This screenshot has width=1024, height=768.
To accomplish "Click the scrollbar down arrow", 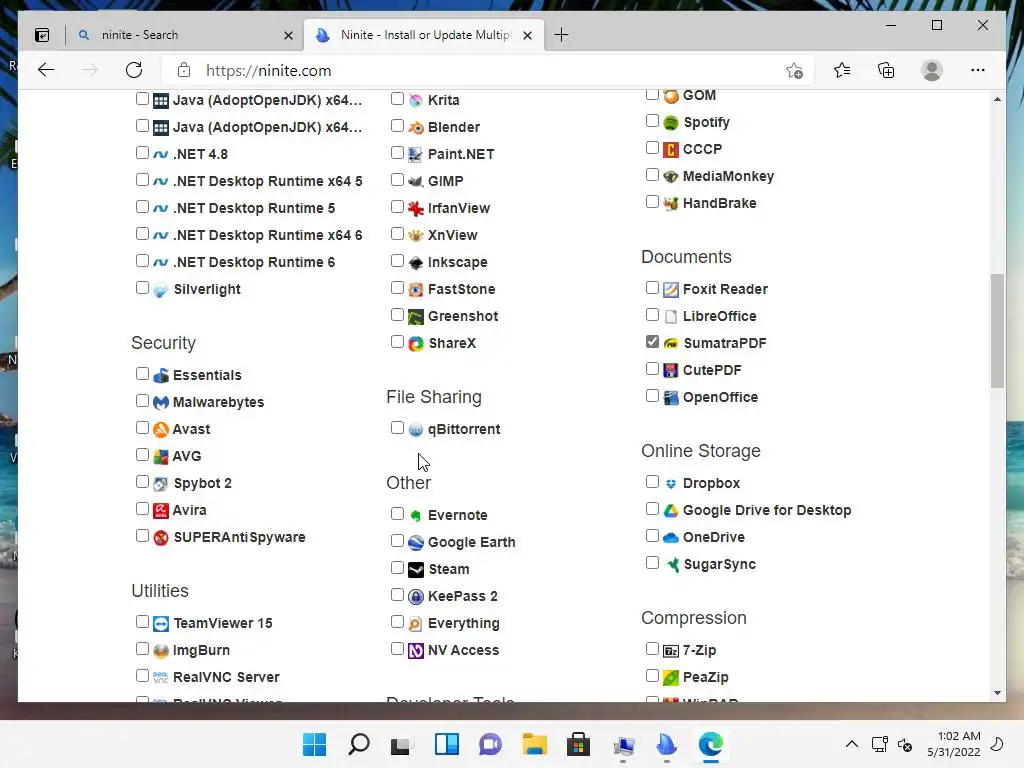I will 997,693.
